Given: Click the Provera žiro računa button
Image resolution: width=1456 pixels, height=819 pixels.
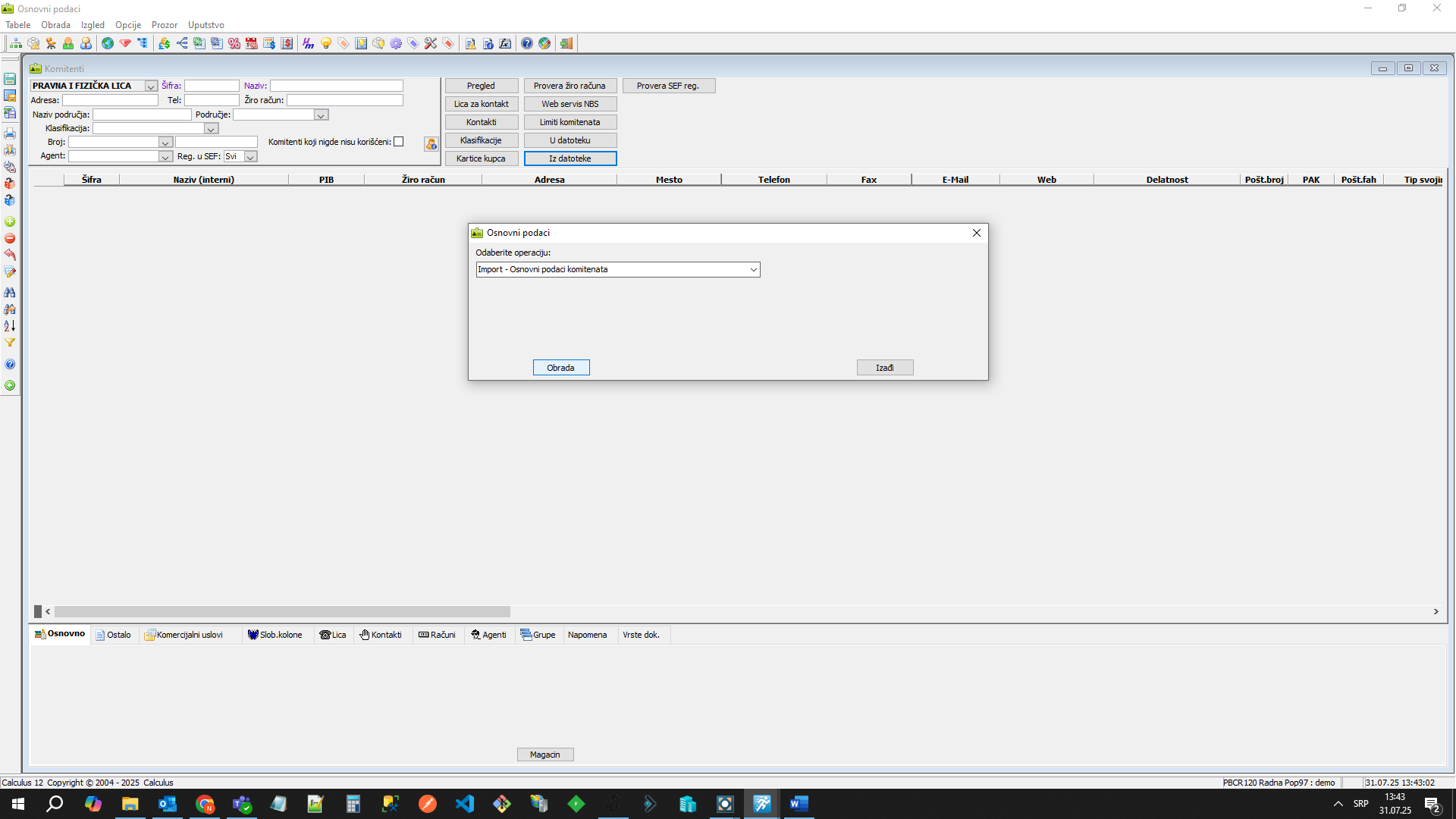Looking at the screenshot, I should coord(570,86).
